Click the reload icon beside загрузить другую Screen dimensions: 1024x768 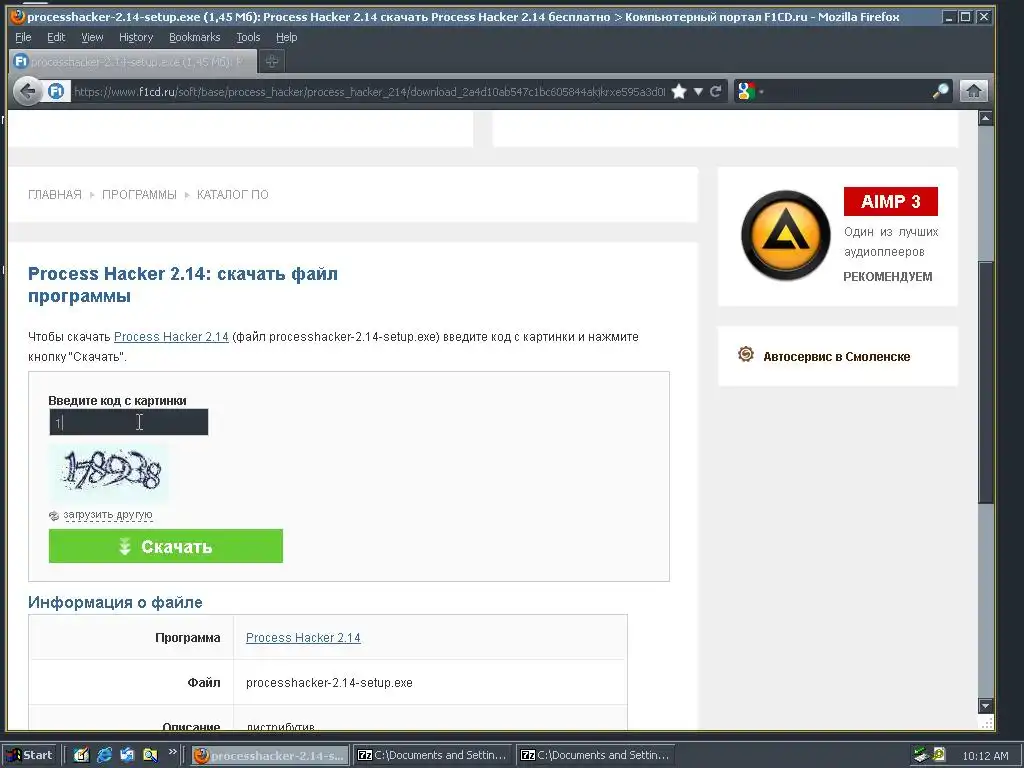pyautogui.click(x=54, y=516)
